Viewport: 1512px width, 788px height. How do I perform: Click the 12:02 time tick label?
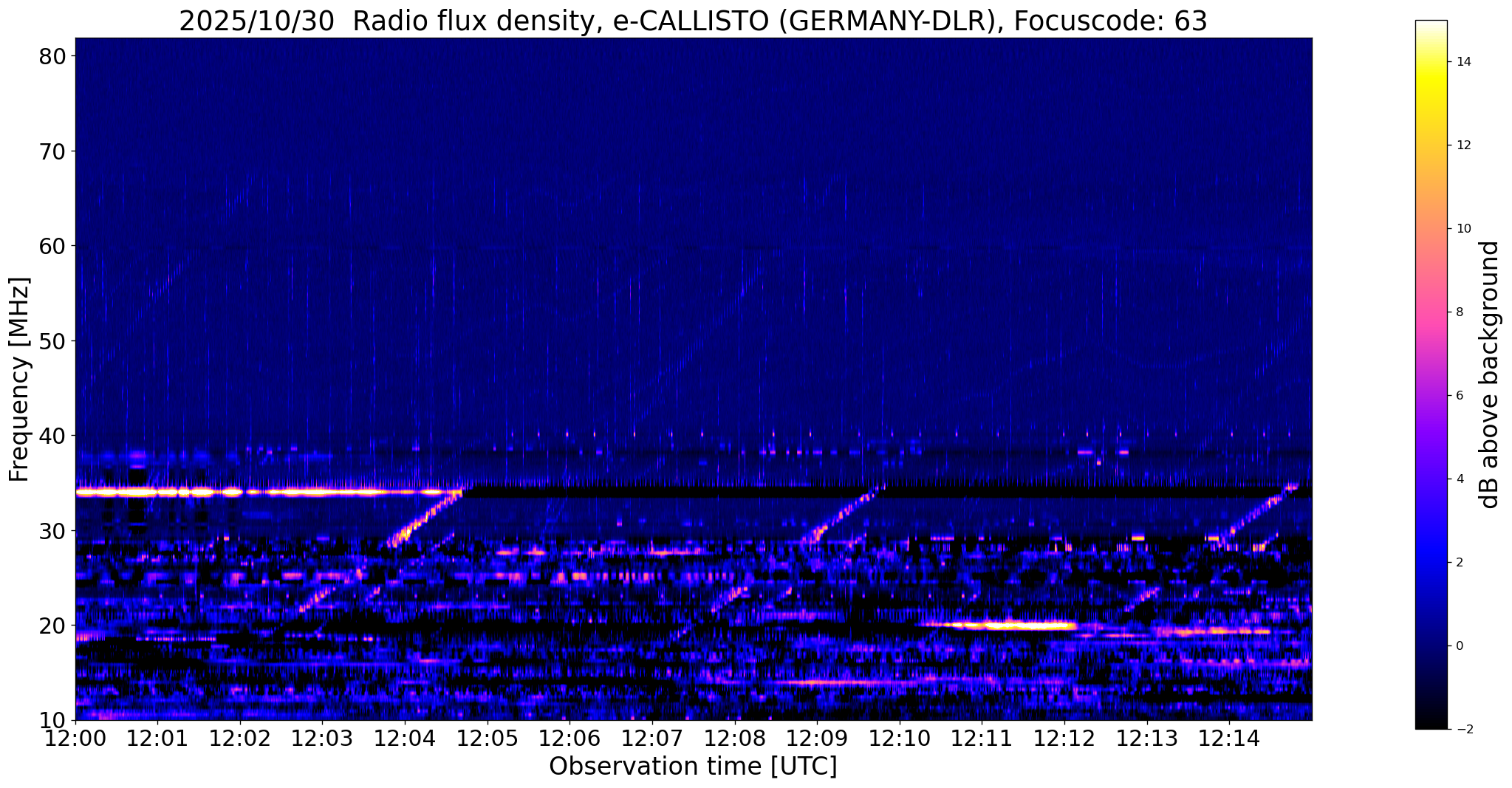click(x=240, y=739)
